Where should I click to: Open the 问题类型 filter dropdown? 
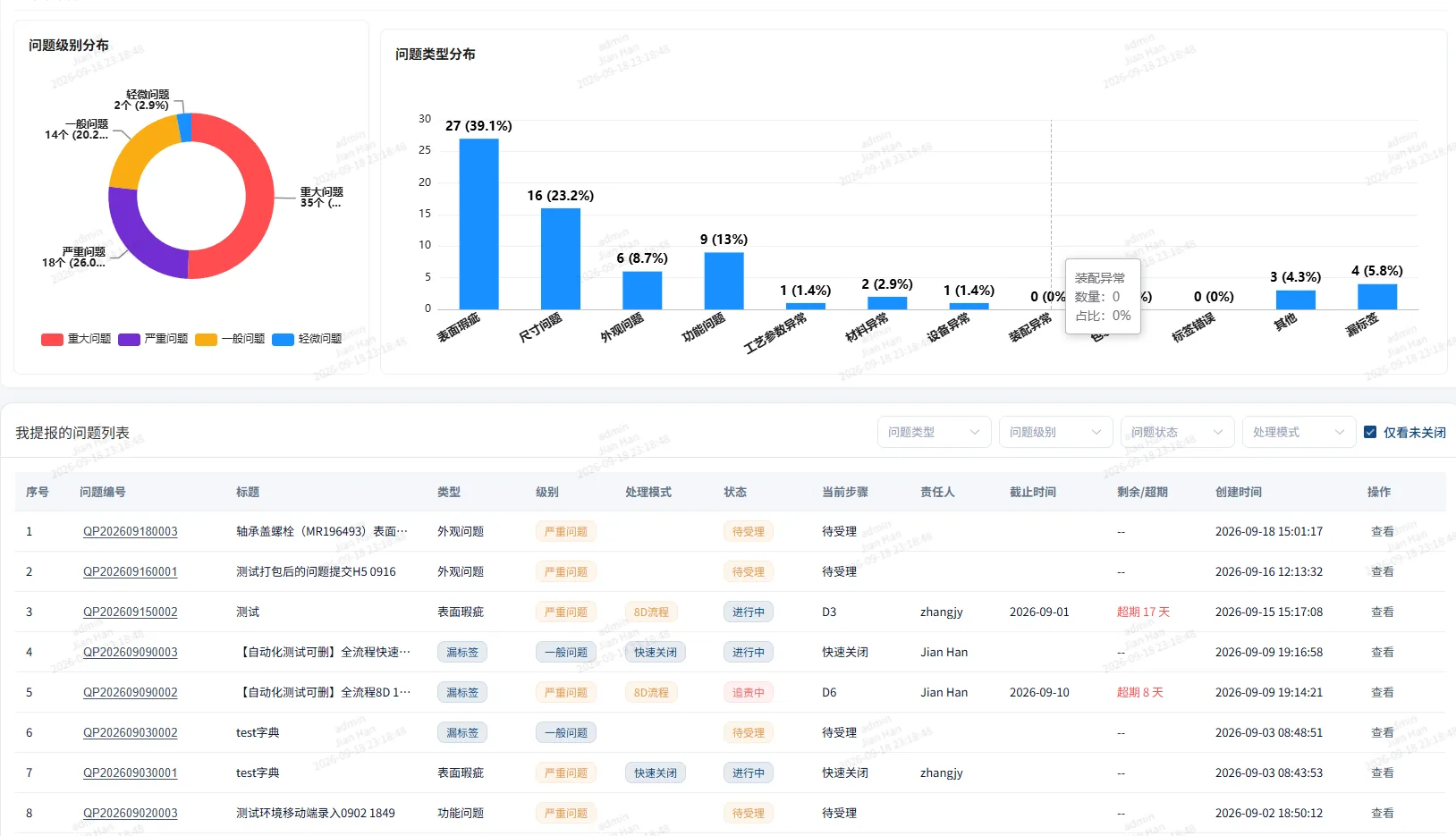(934, 432)
